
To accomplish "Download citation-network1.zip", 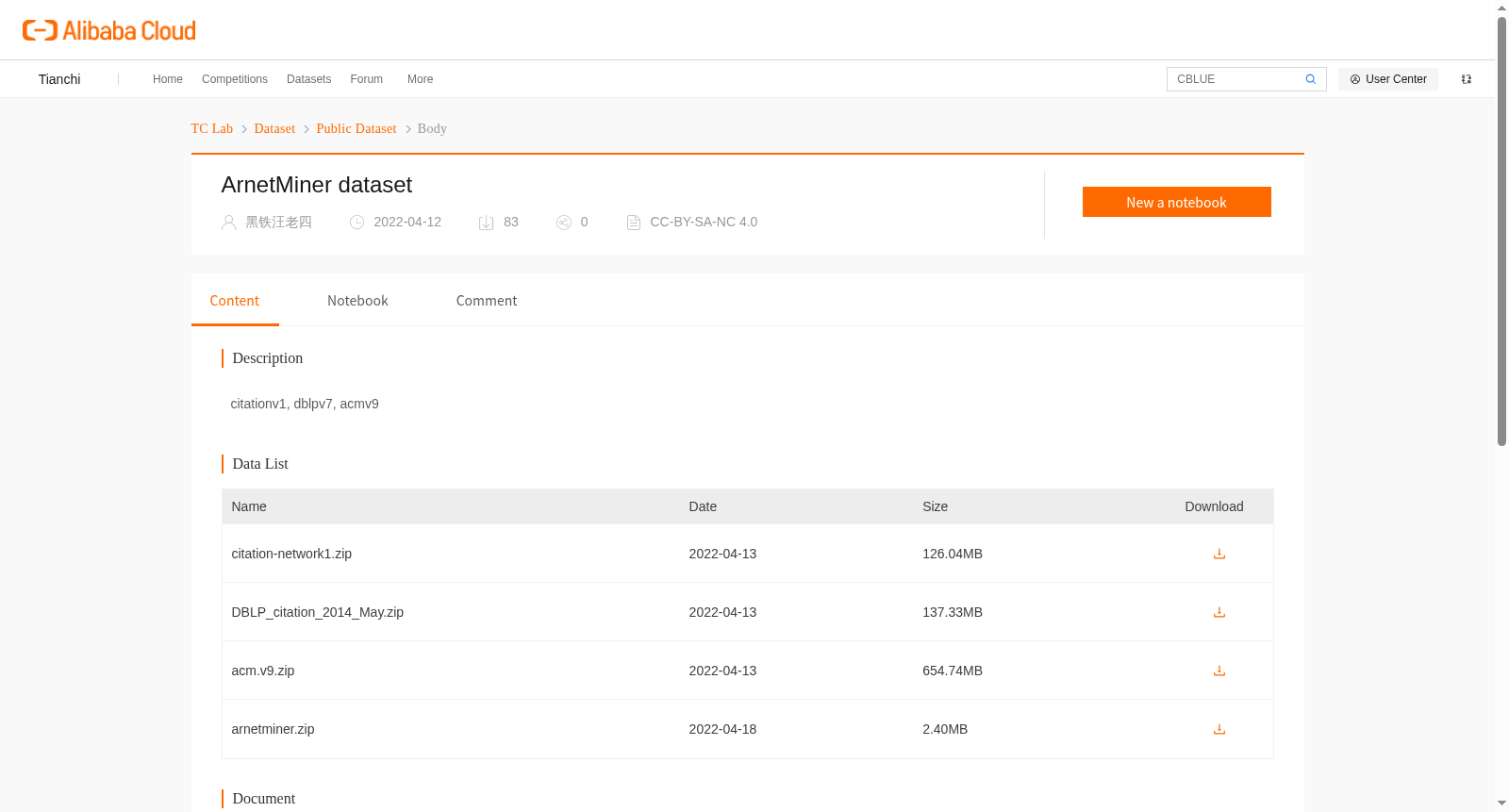I will [x=1219, y=554].
